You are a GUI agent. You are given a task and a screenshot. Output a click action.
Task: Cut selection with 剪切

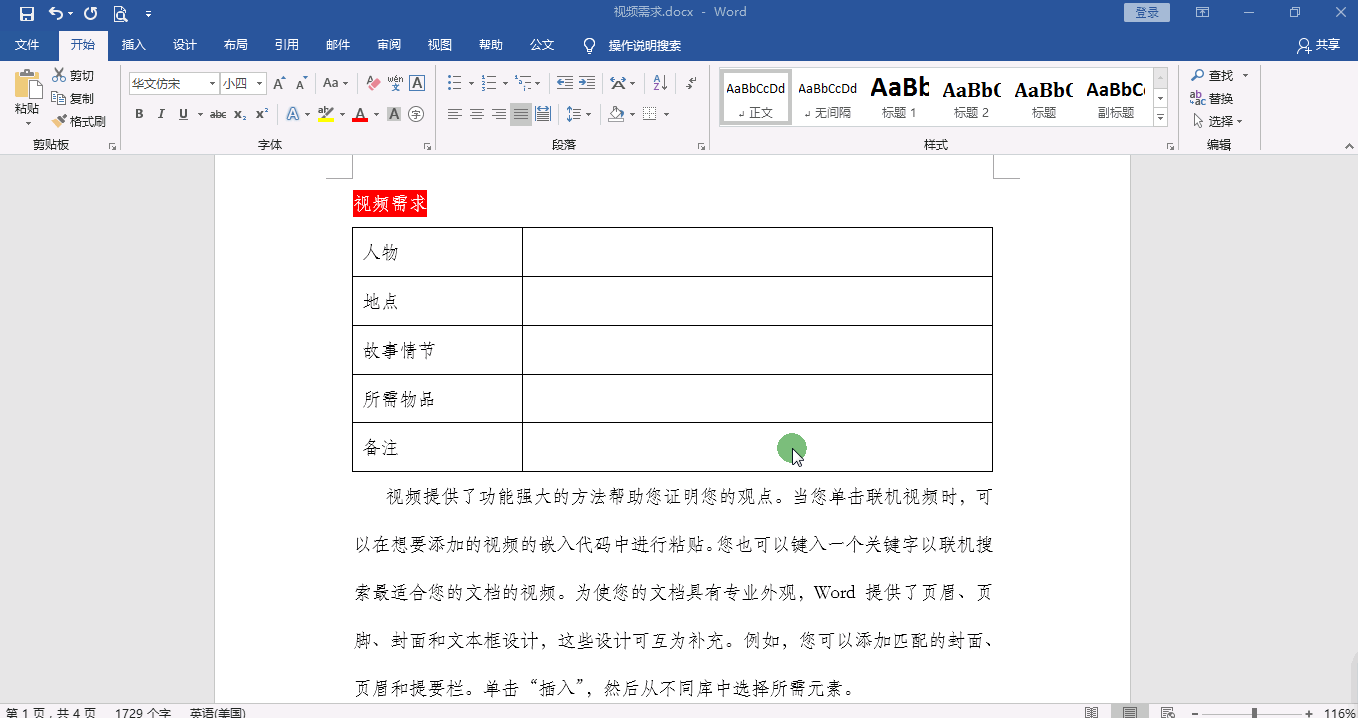click(x=74, y=75)
